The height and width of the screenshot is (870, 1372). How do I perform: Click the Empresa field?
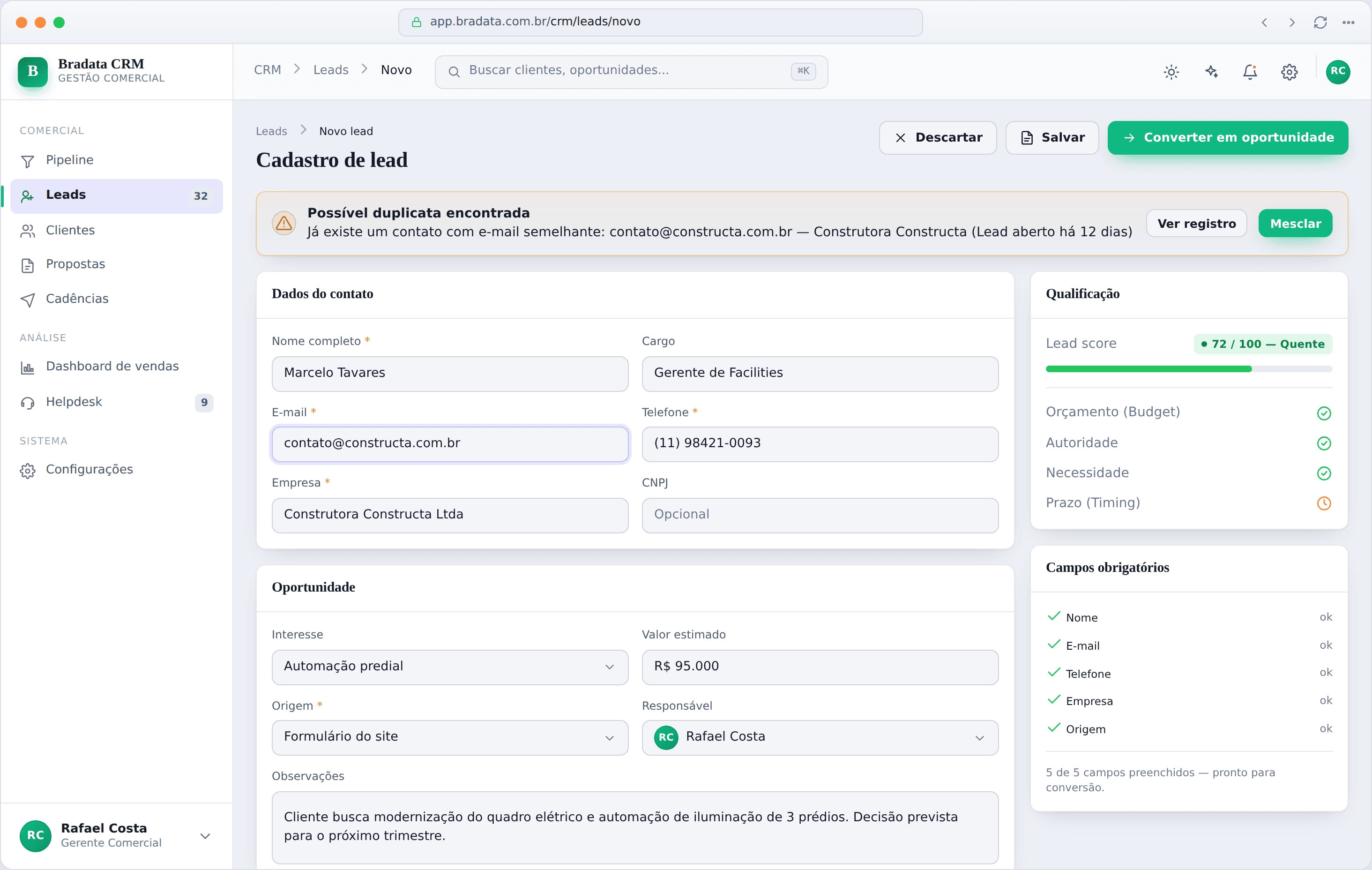449,515
